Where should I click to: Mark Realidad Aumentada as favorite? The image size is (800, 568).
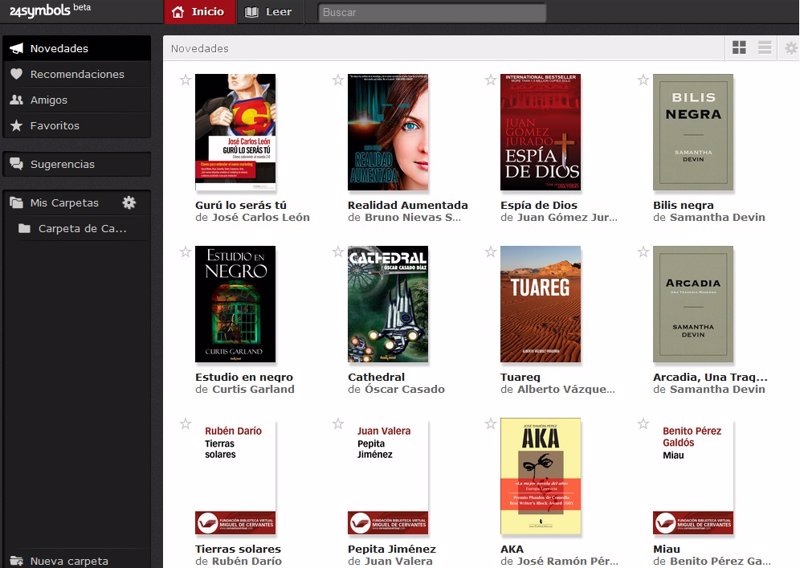[x=338, y=80]
